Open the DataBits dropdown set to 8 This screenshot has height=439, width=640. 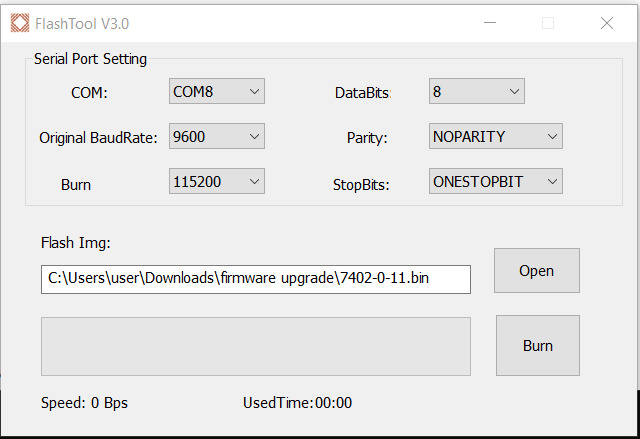coord(477,92)
